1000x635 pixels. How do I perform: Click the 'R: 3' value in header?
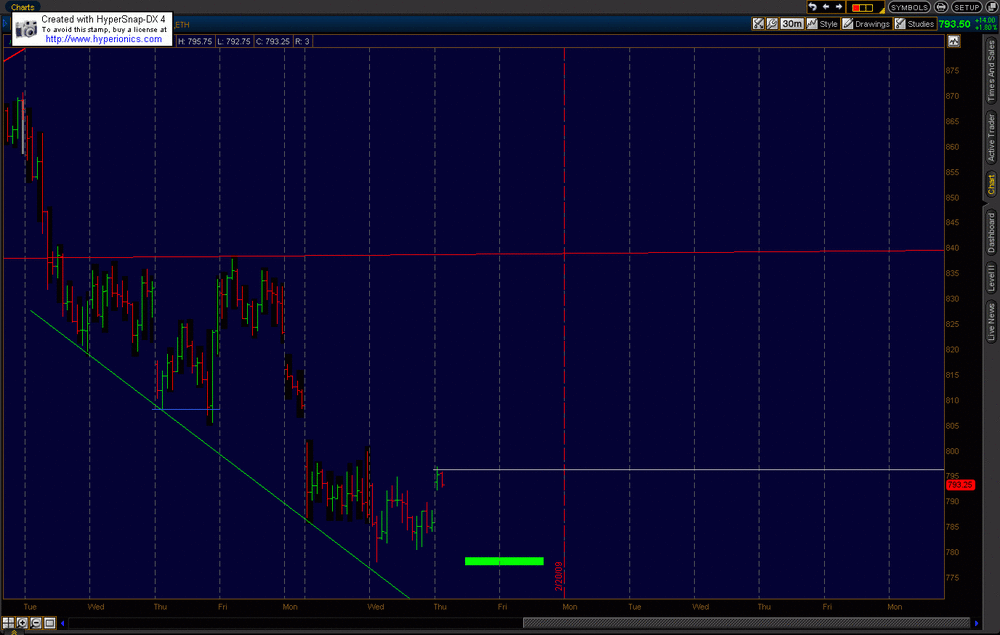[302, 41]
